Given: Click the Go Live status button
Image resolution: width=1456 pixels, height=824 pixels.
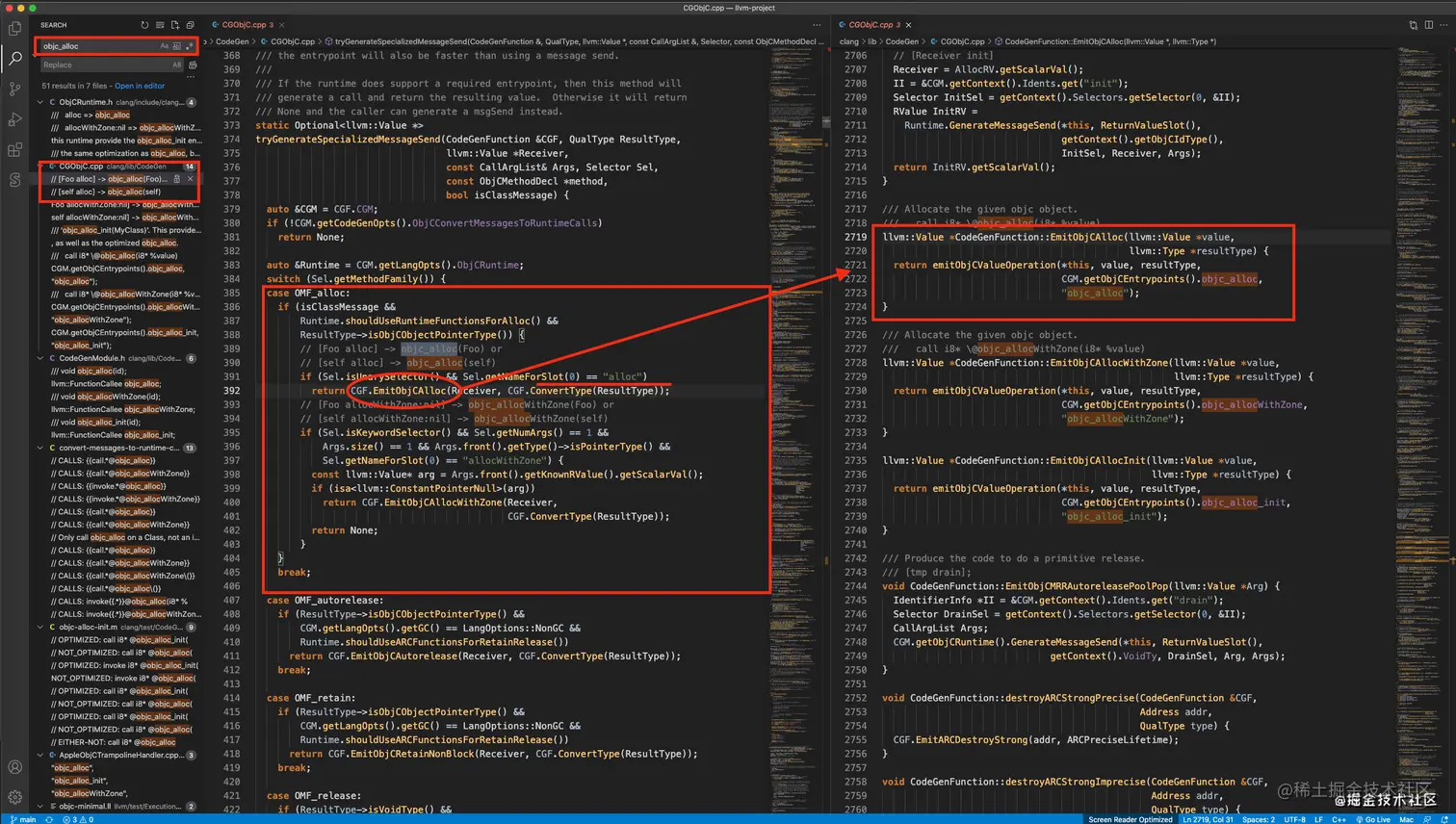Looking at the screenshot, I should point(1372,819).
